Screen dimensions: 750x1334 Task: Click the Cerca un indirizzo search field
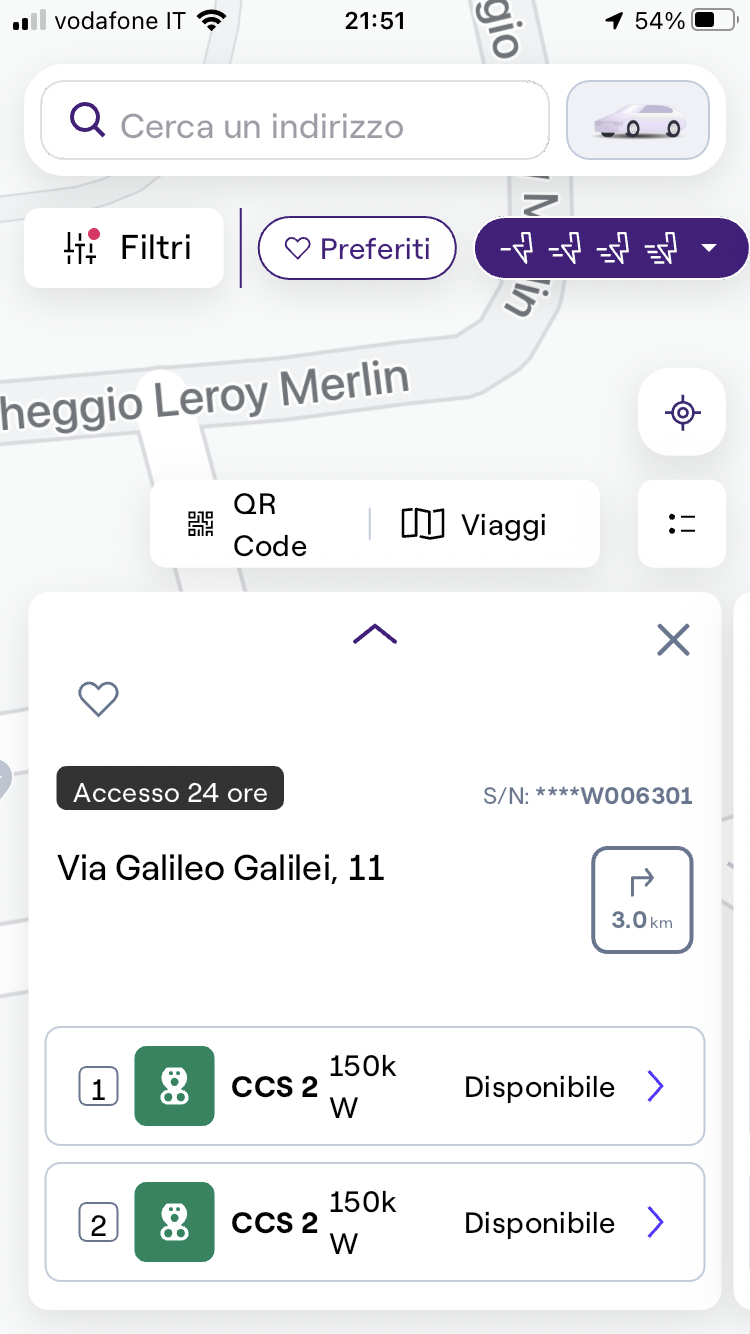pyautogui.click(x=295, y=126)
